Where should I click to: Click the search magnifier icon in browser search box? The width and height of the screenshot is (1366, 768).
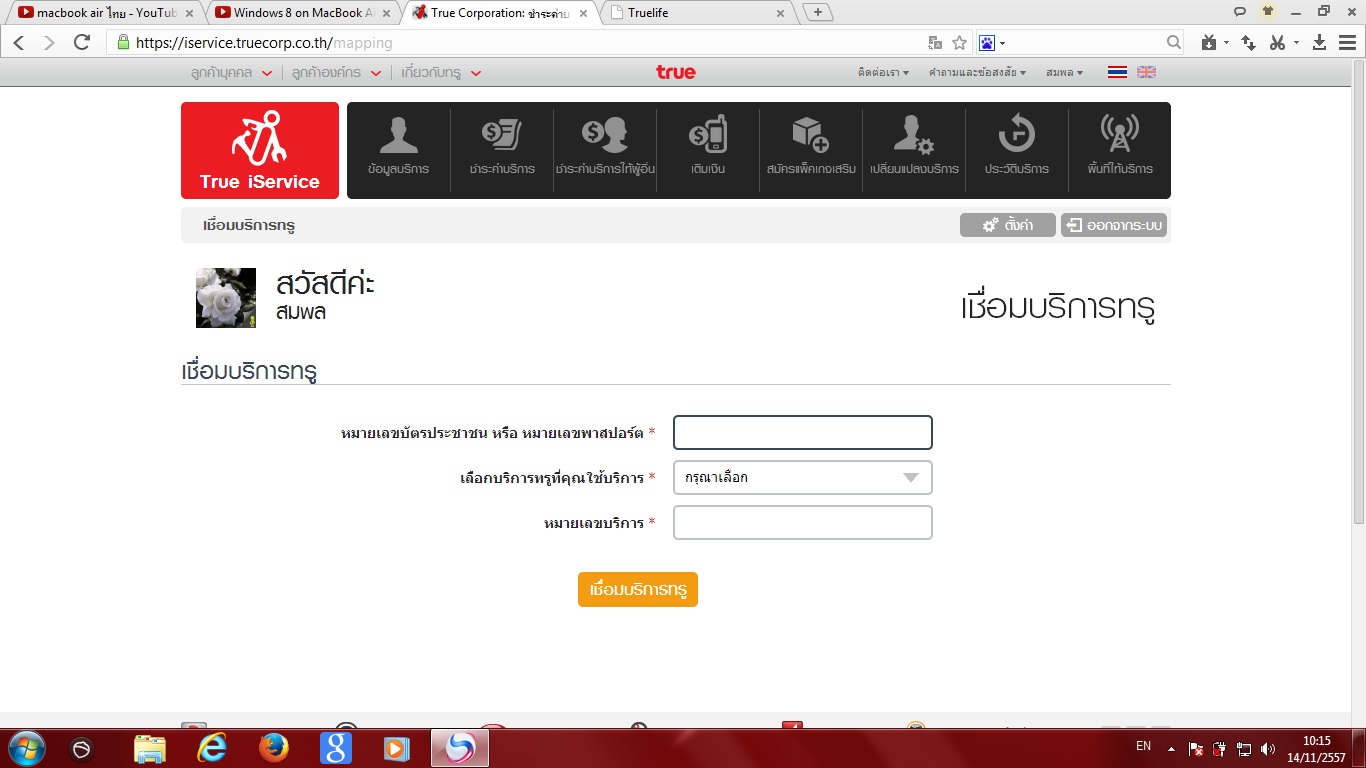tap(1175, 43)
